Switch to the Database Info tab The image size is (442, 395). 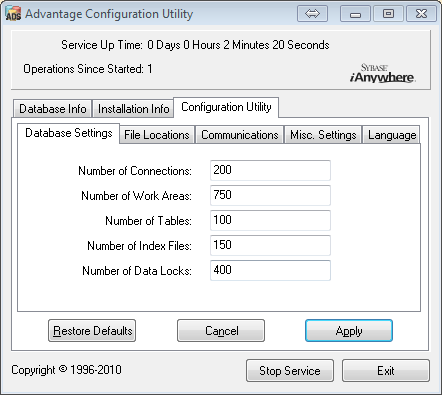[x=53, y=109]
